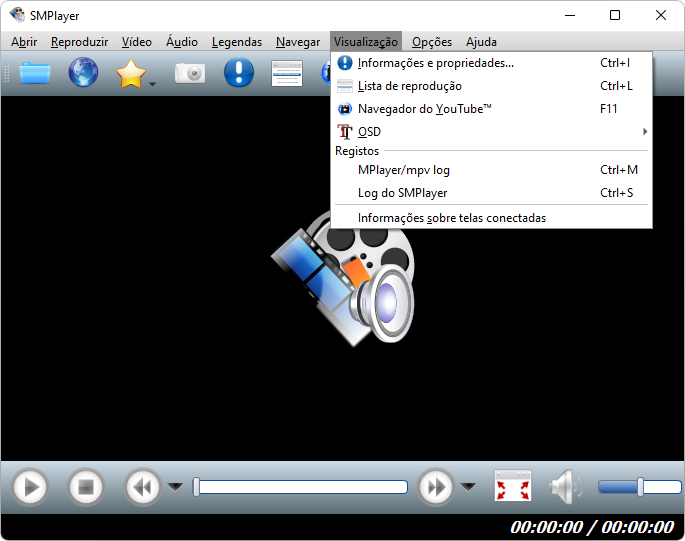685x541 pixels.
Task: Maximize the SMPlayer window
Action: click(x=615, y=15)
